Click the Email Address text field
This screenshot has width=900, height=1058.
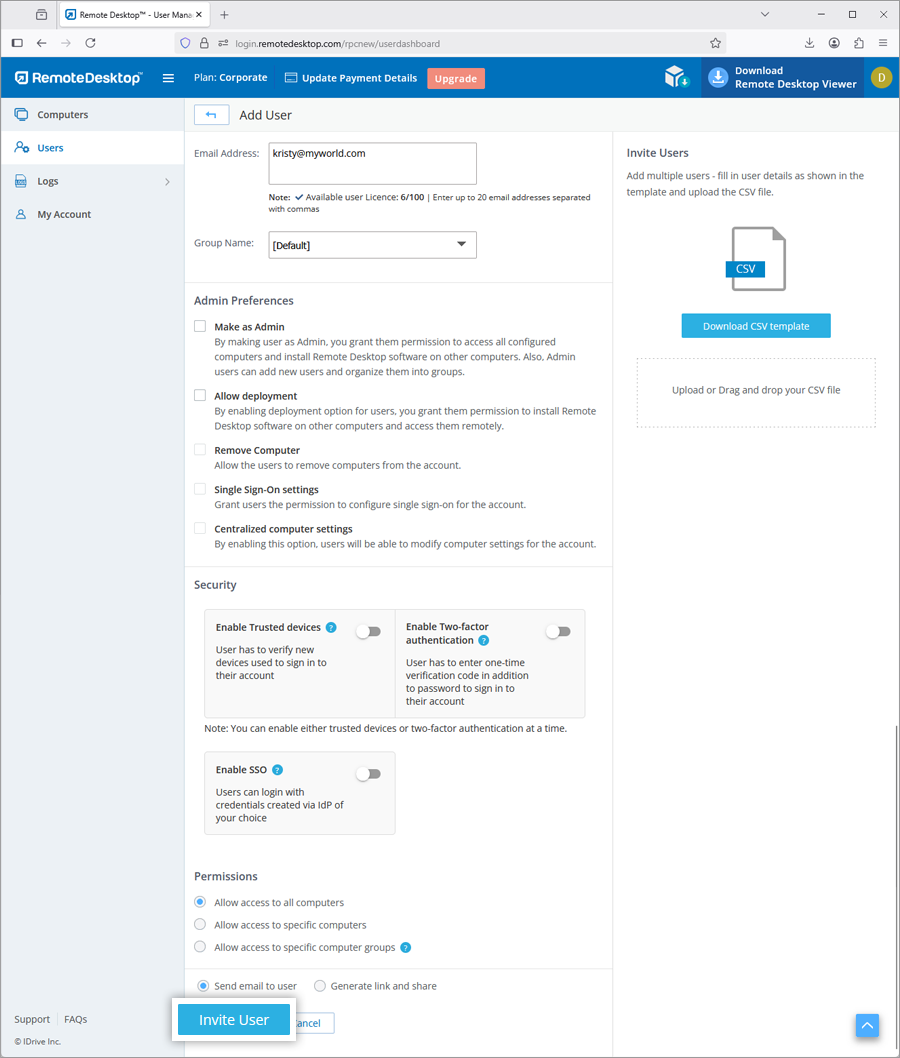point(372,164)
